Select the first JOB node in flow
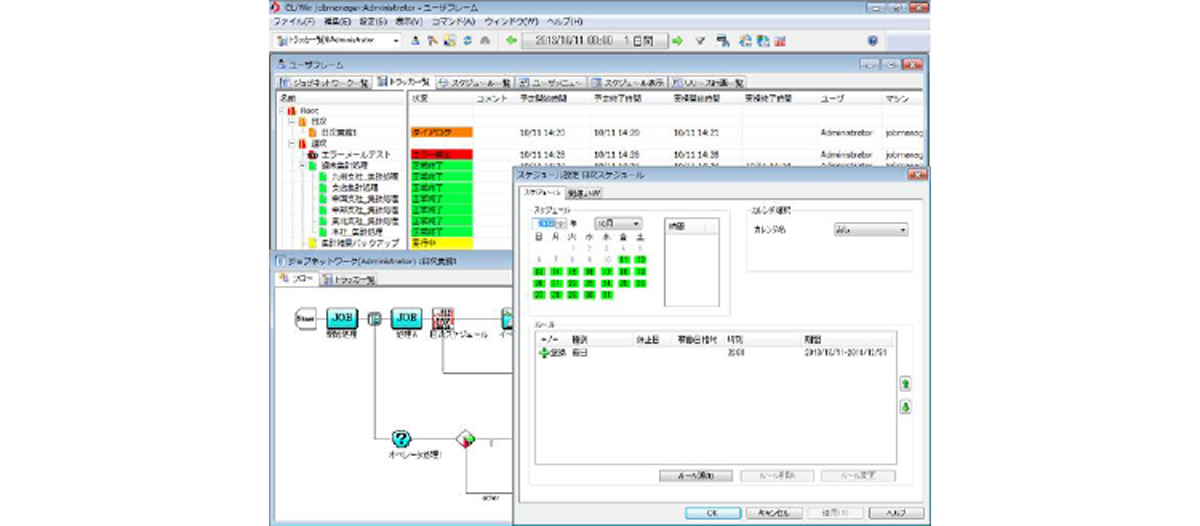The image size is (1200, 526). click(x=342, y=317)
